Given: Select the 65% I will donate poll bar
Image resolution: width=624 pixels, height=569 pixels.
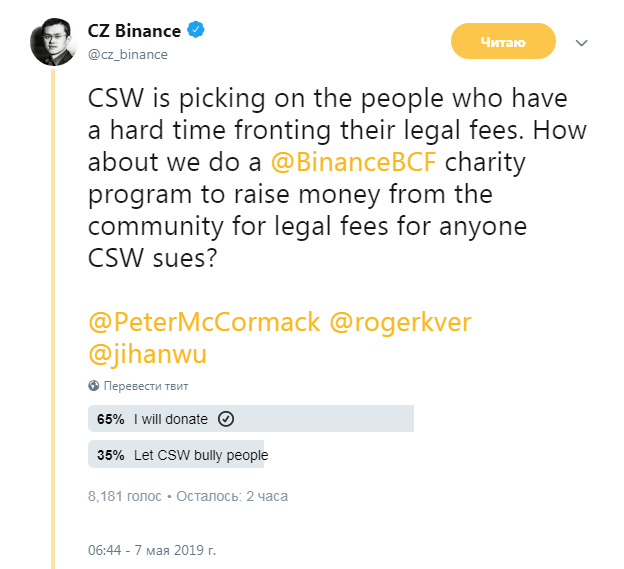Looking at the screenshot, I should [x=251, y=419].
